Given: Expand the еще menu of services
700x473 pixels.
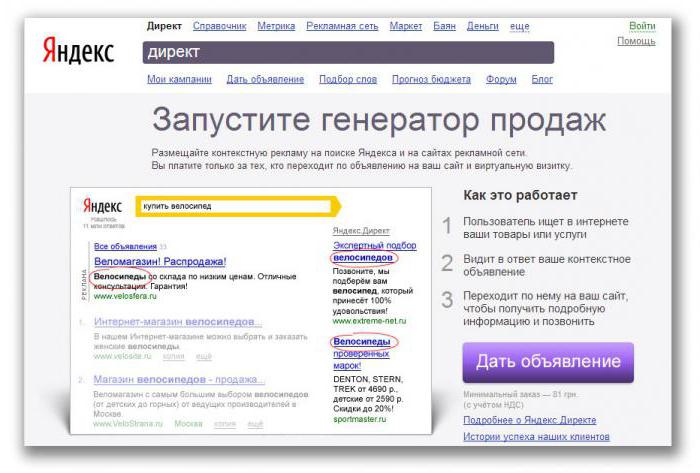Looking at the screenshot, I should (519, 26).
